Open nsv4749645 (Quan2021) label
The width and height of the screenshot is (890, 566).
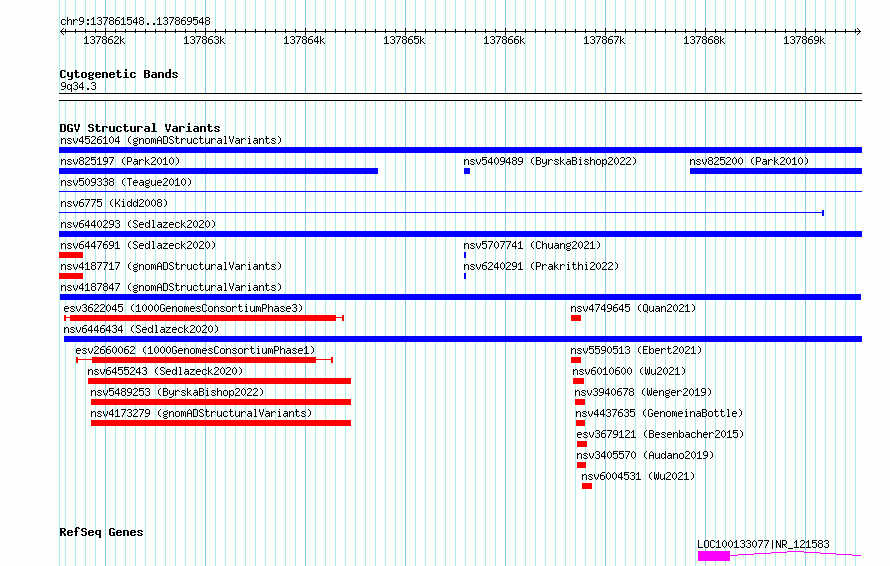[x=633, y=308]
